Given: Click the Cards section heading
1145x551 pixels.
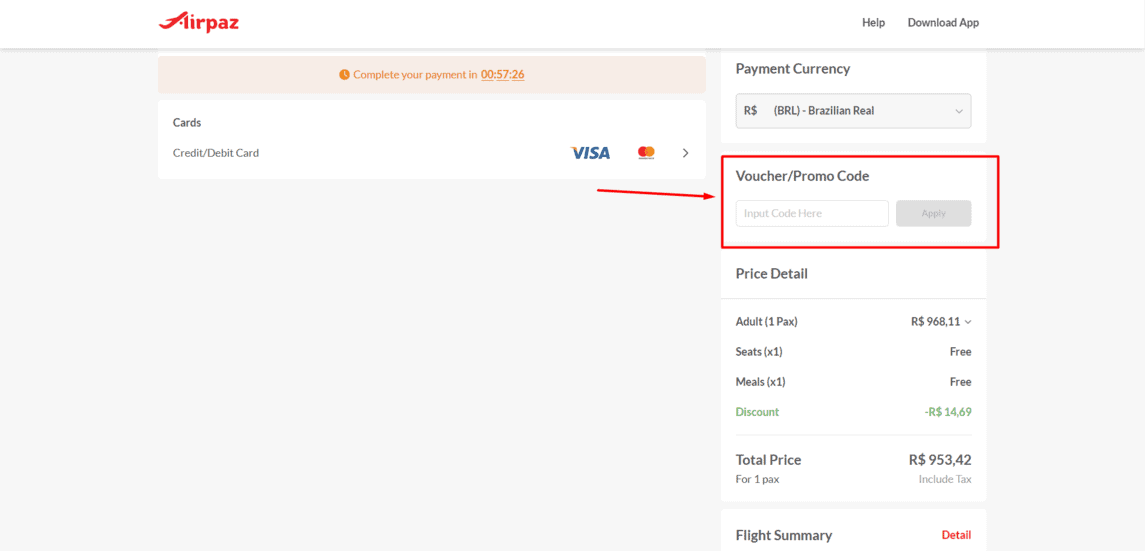Looking at the screenshot, I should [187, 123].
